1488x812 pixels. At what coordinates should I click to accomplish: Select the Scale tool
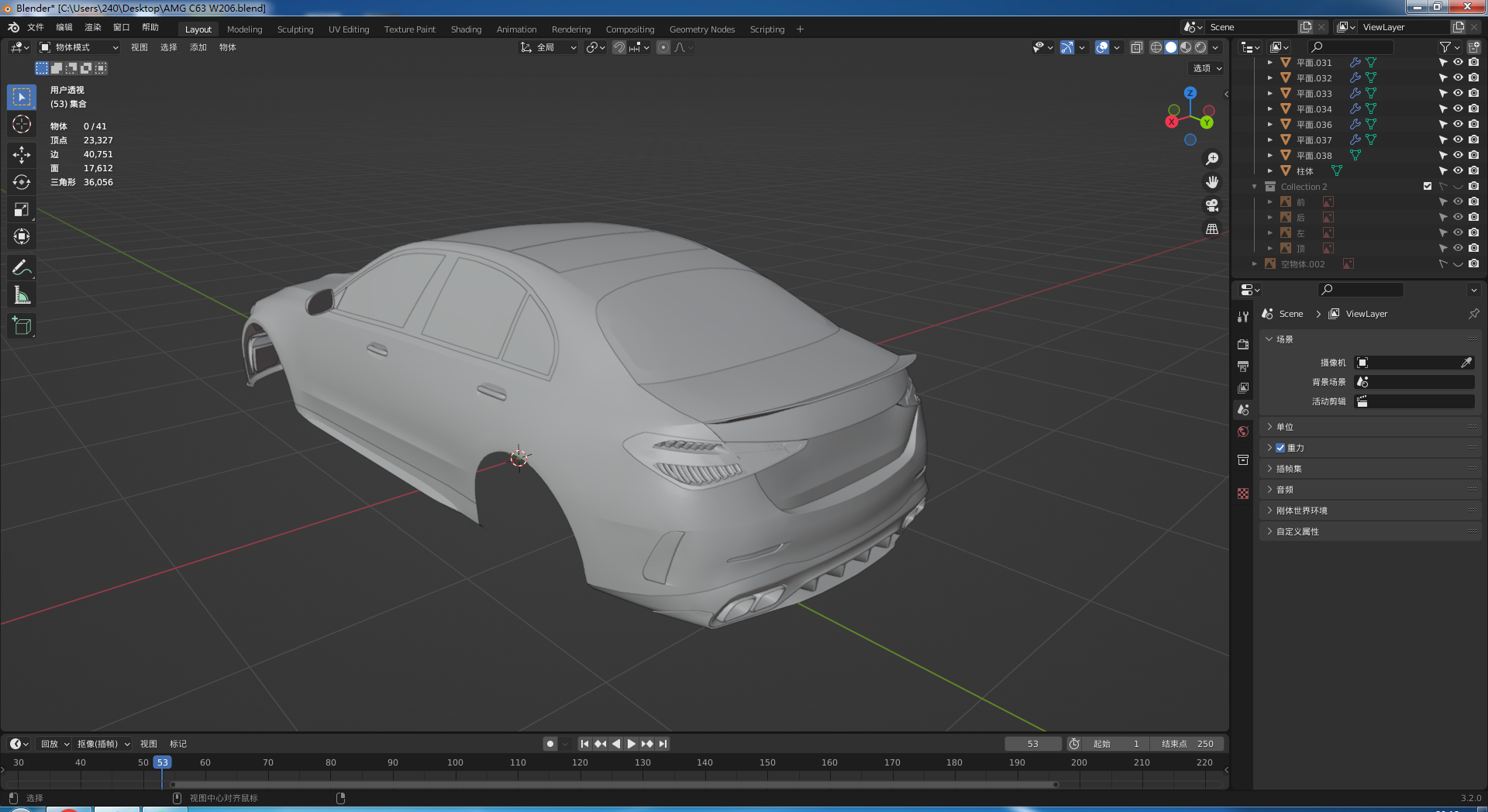click(x=22, y=209)
